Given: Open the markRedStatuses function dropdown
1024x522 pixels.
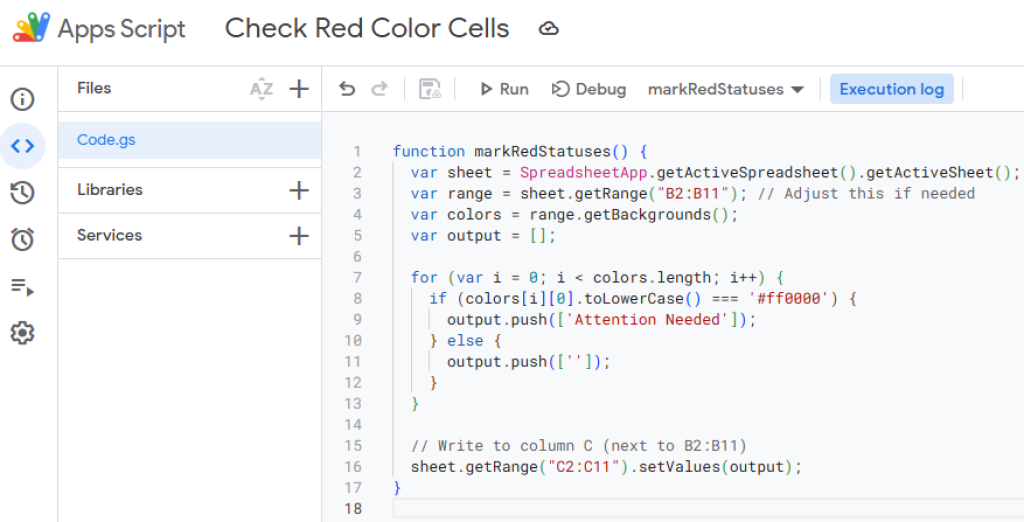Looking at the screenshot, I should pyautogui.click(x=726, y=89).
